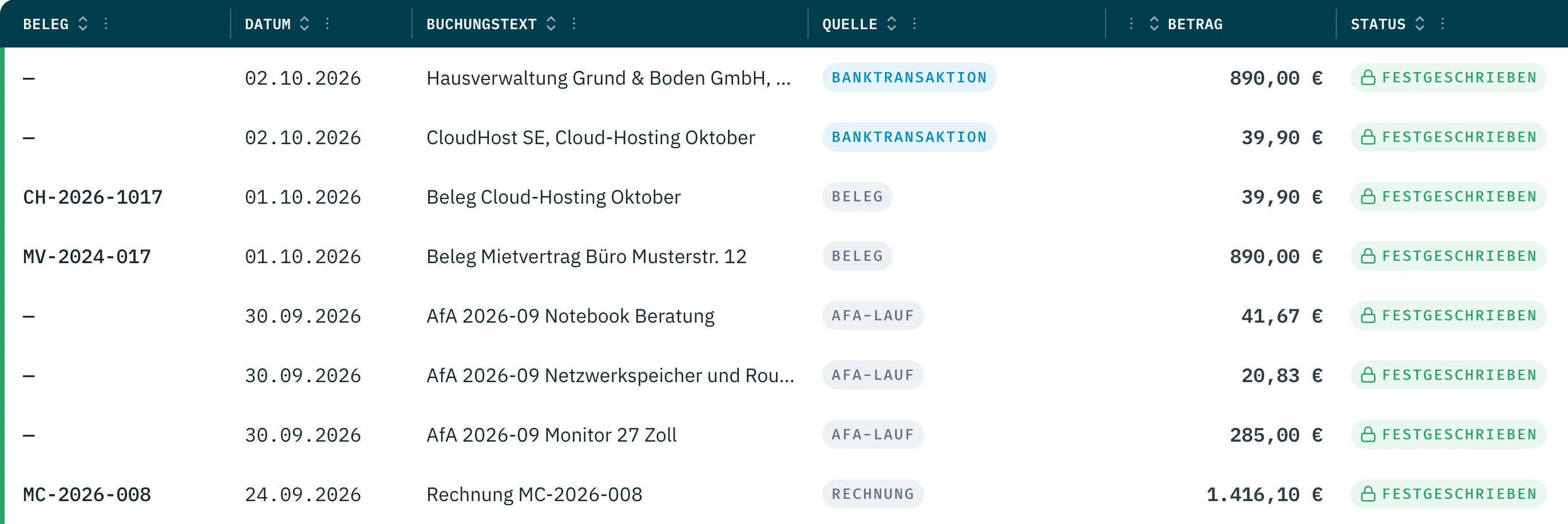Image resolution: width=1568 pixels, height=524 pixels.
Task: Click the lock icon in Notebook Beratung row
Action: coord(1368,315)
